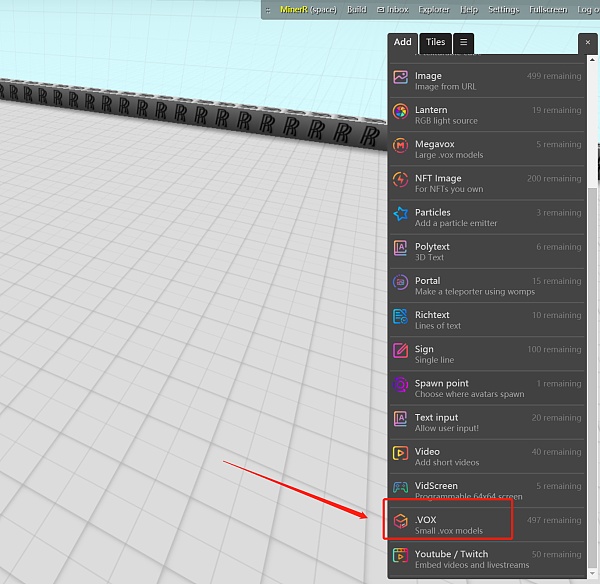Viewport: 600px width, 584px height.
Task: Add a Youtube / Twitch embed
Action: (x=487, y=559)
